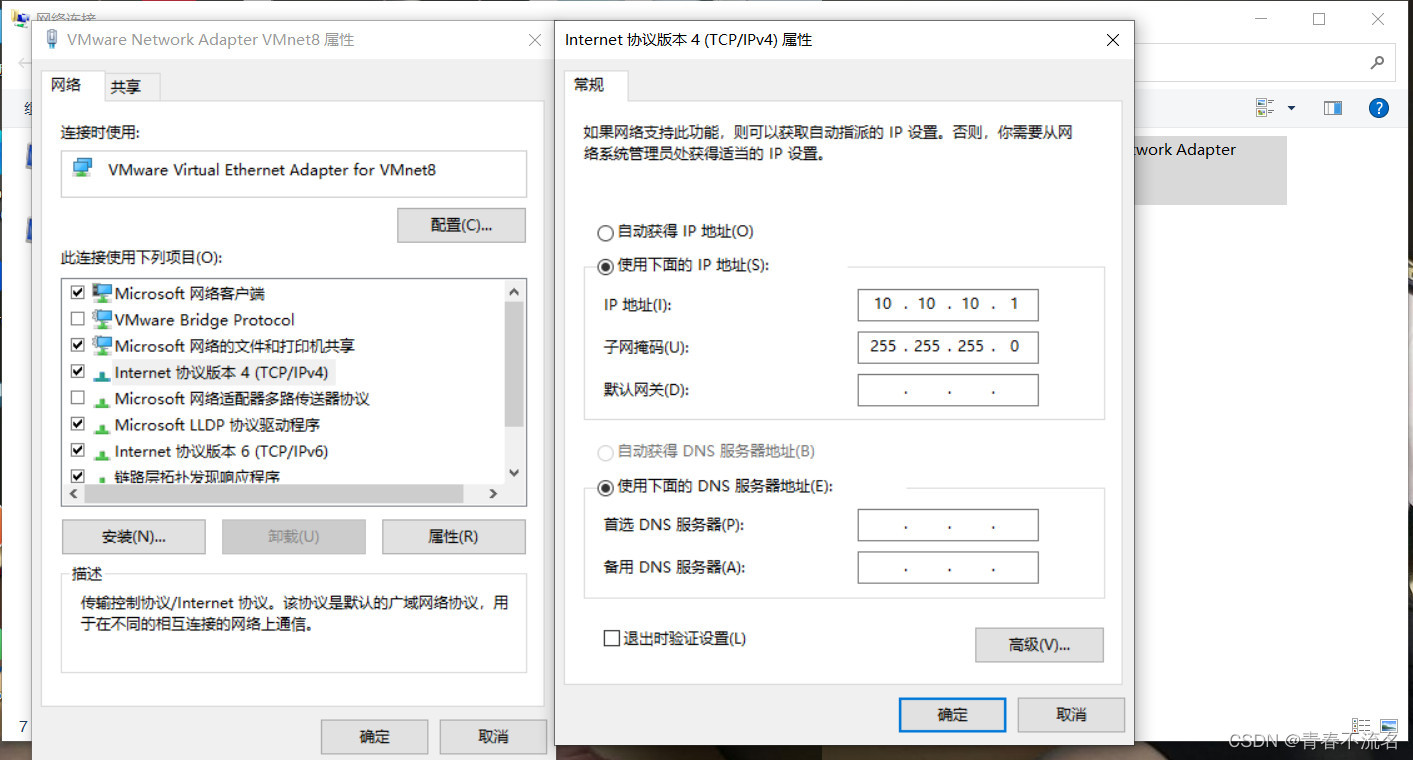Enable 退出时验证设置 checkbox
Viewport: 1413px width, 760px height.
(x=612, y=638)
